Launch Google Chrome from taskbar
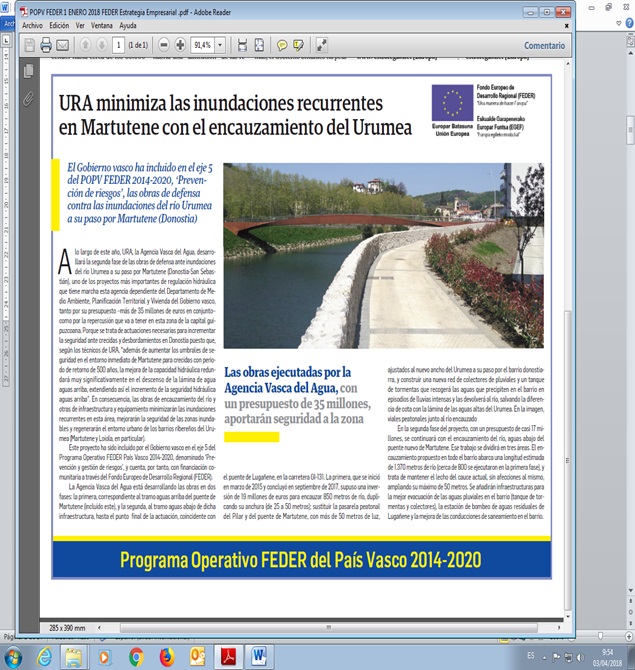The height and width of the screenshot is (670, 635). [x=136, y=657]
